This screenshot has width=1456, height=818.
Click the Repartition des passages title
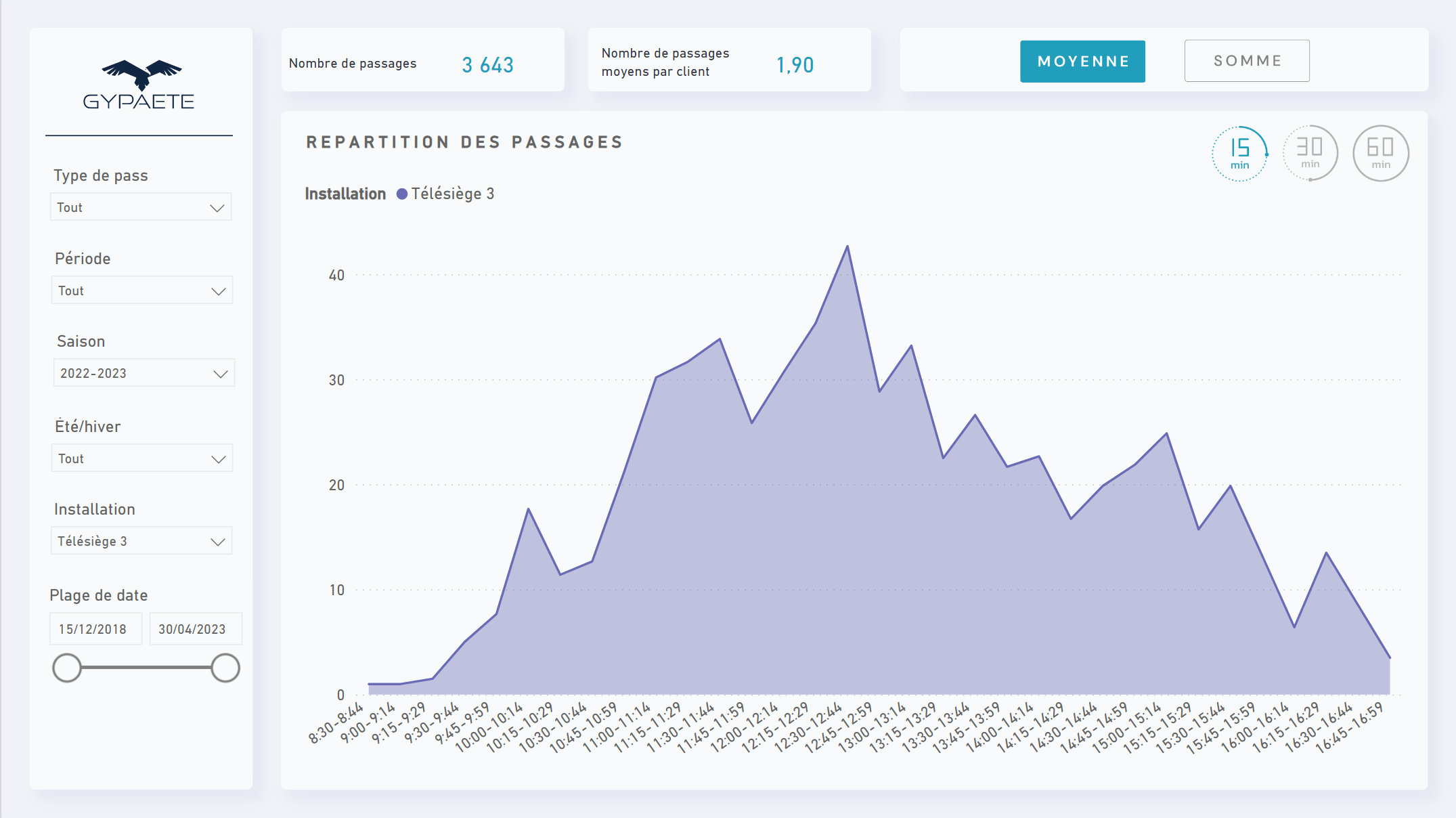click(x=464, y=142)
